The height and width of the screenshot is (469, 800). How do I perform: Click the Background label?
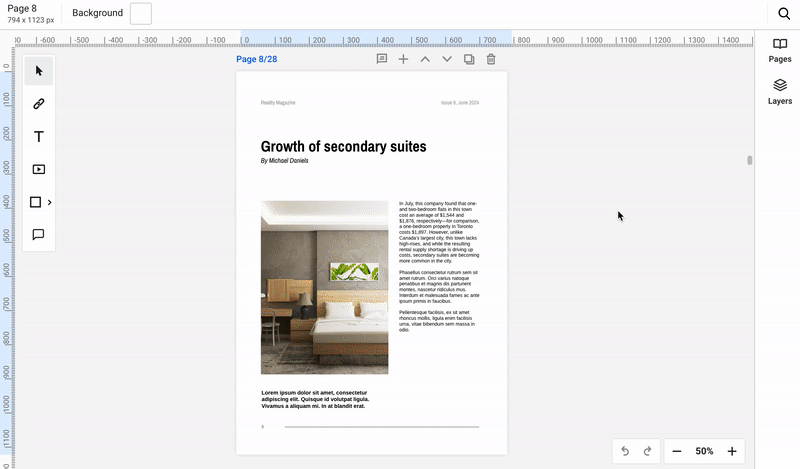click(x=97, y=13)
